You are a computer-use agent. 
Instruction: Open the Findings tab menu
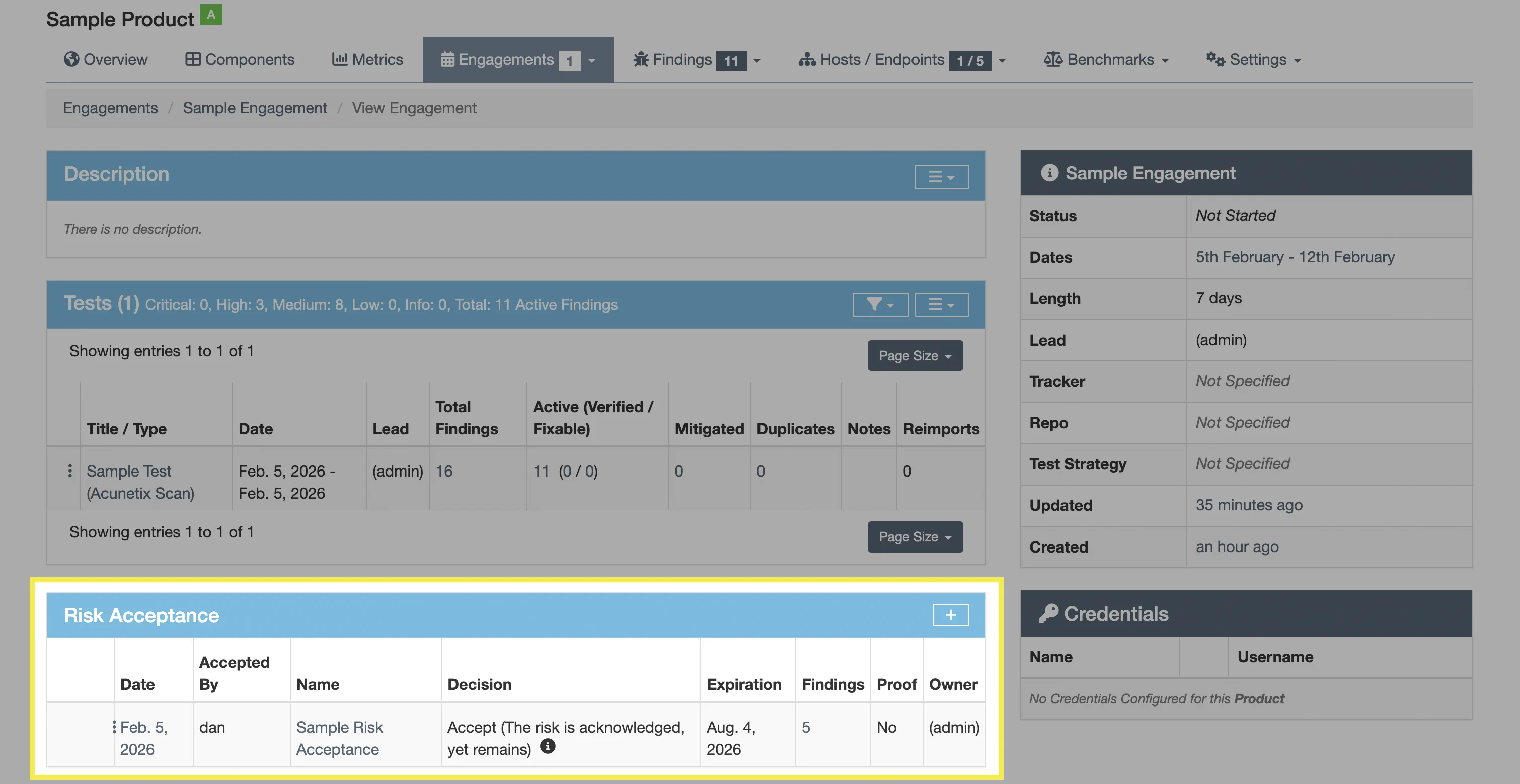(x=696, y=59)
